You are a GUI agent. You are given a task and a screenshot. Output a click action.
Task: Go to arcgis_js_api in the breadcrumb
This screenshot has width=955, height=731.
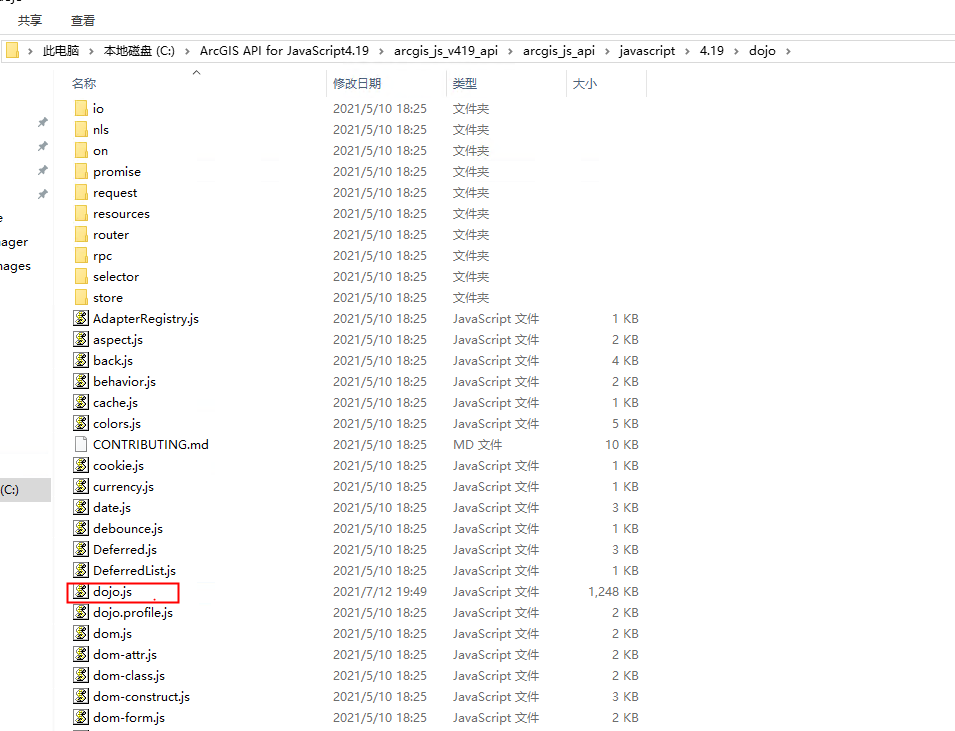point(559,51)
